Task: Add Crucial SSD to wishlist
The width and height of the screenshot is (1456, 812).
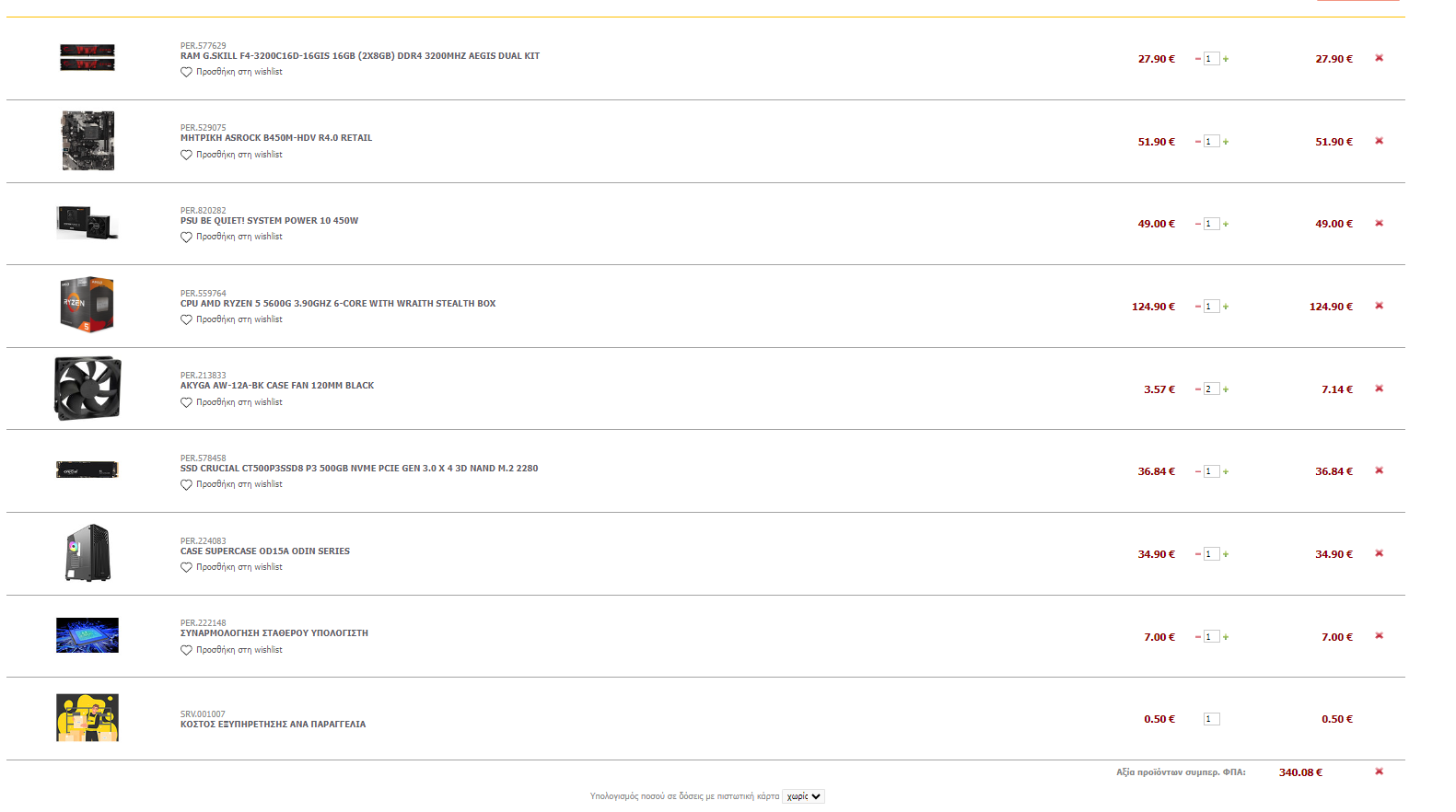Action: point(231,484)
